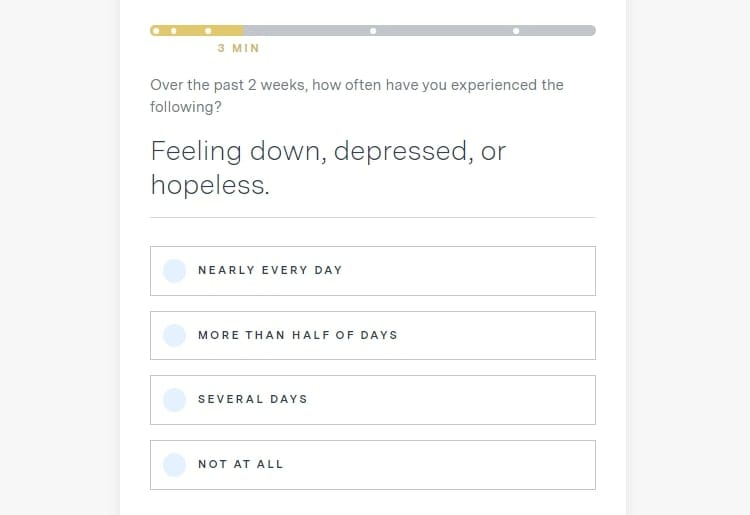Select the 'Not at all' radio circle
This screenshot has width=750, height=515.
tap(174, 465)
